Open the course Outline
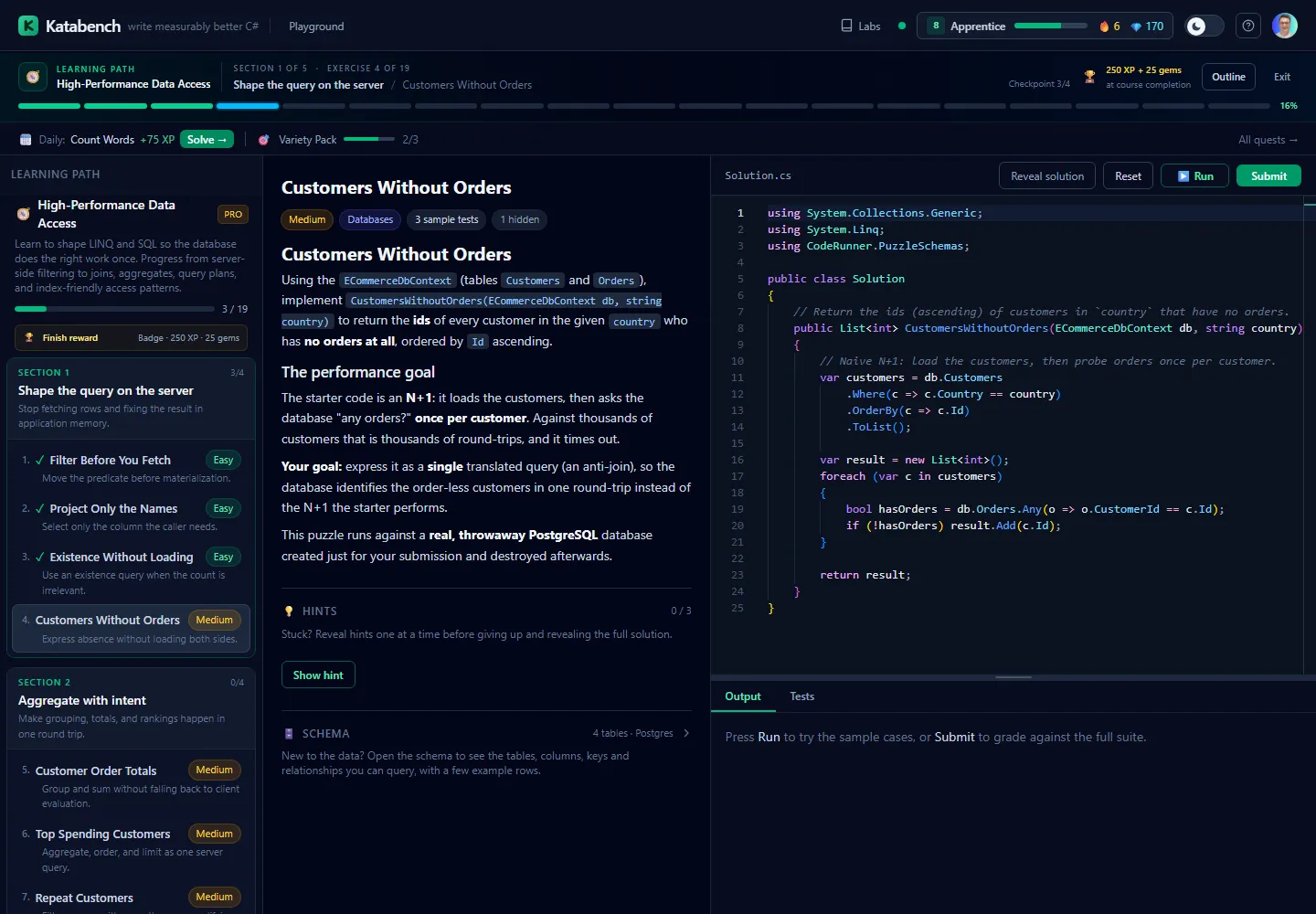Screen dimensions: 1316x914 pyautogui.click(x=1228, y=77)
